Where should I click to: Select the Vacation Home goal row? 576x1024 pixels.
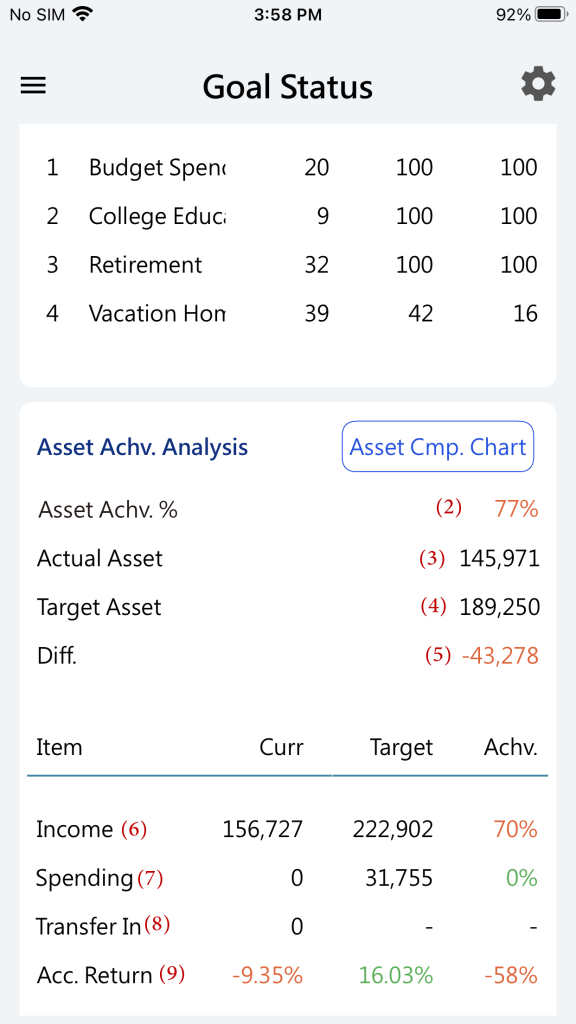coord(288,313)
